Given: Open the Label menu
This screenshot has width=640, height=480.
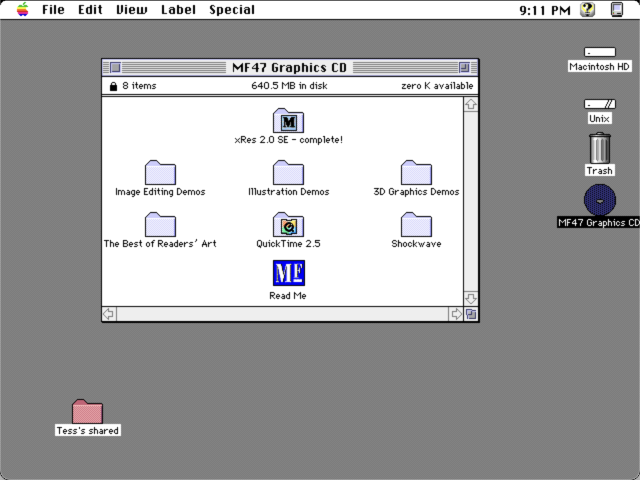Looking at the screenshot, I should 178,9.
